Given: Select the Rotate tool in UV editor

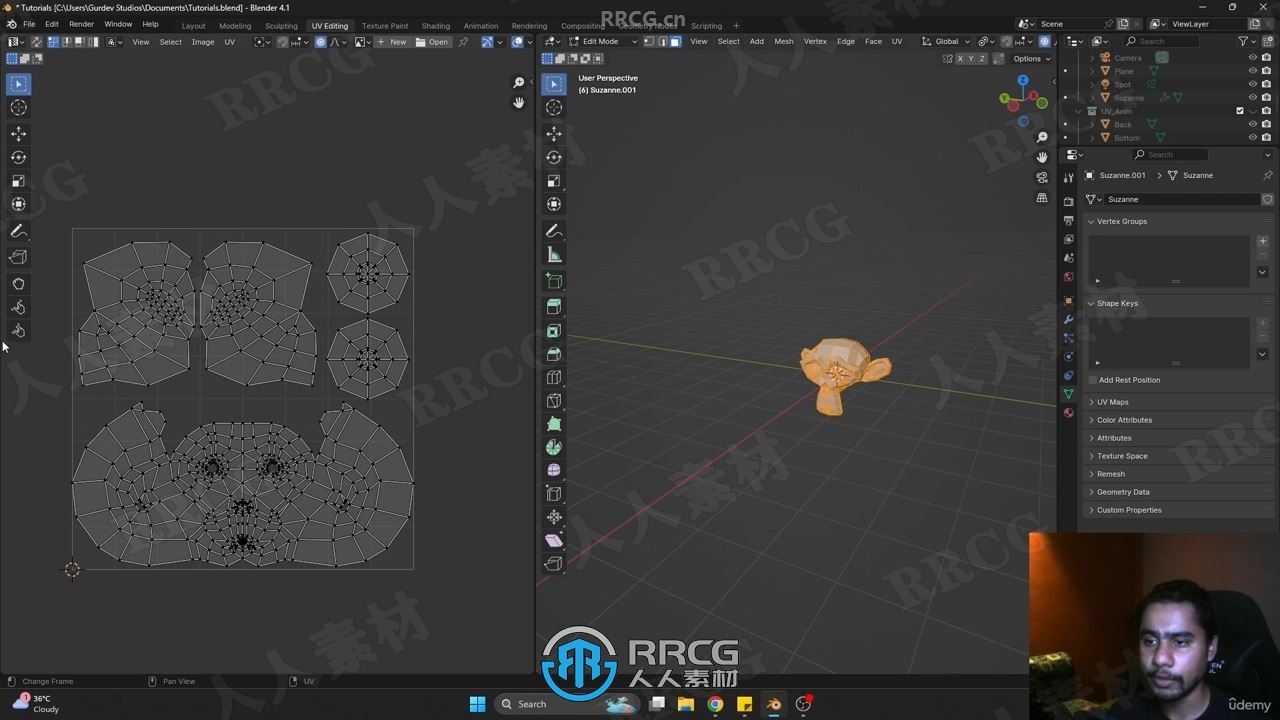Looking at the screenshot, I should [x=18, y=157].
